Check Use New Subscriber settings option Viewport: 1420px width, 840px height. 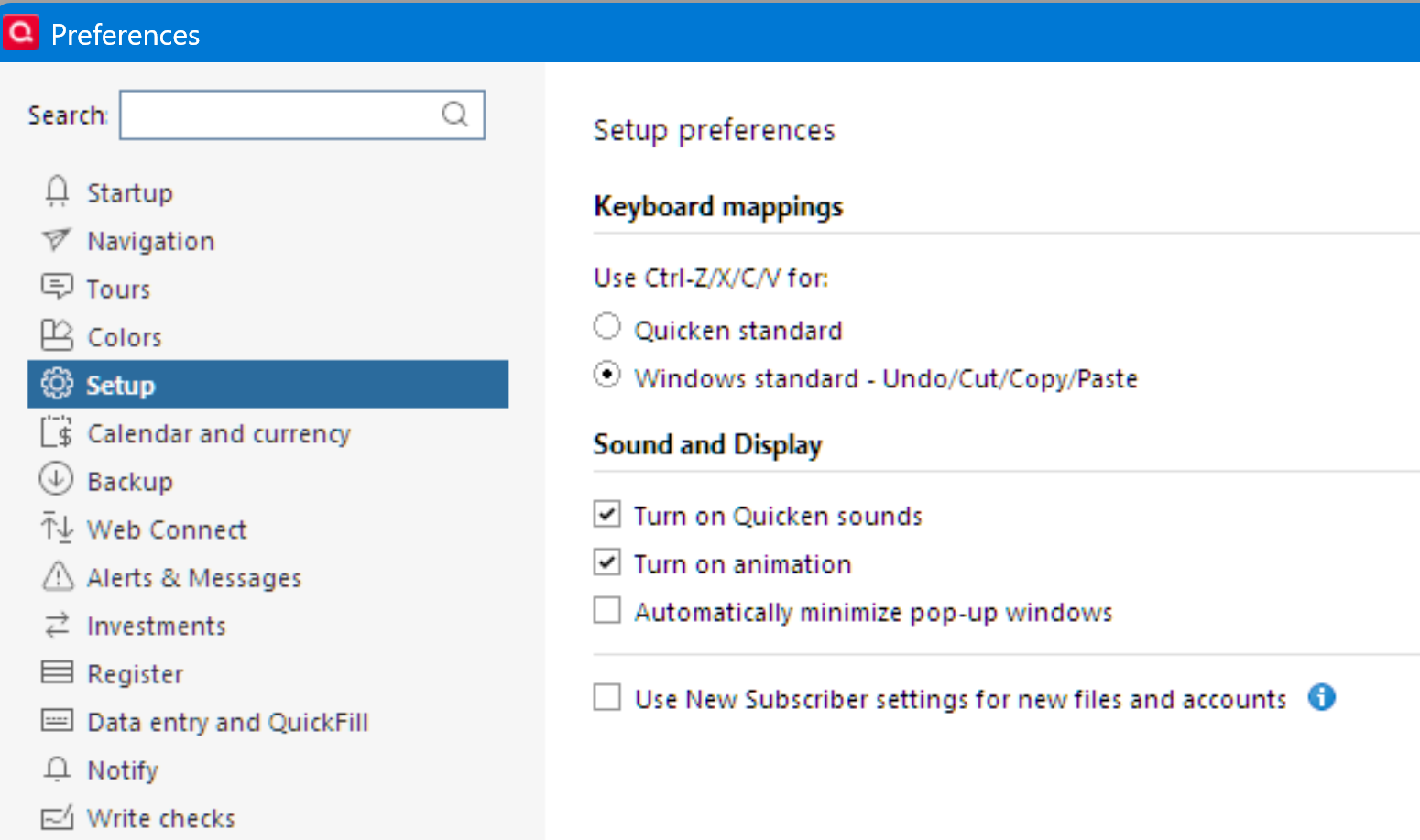(606, 697)
